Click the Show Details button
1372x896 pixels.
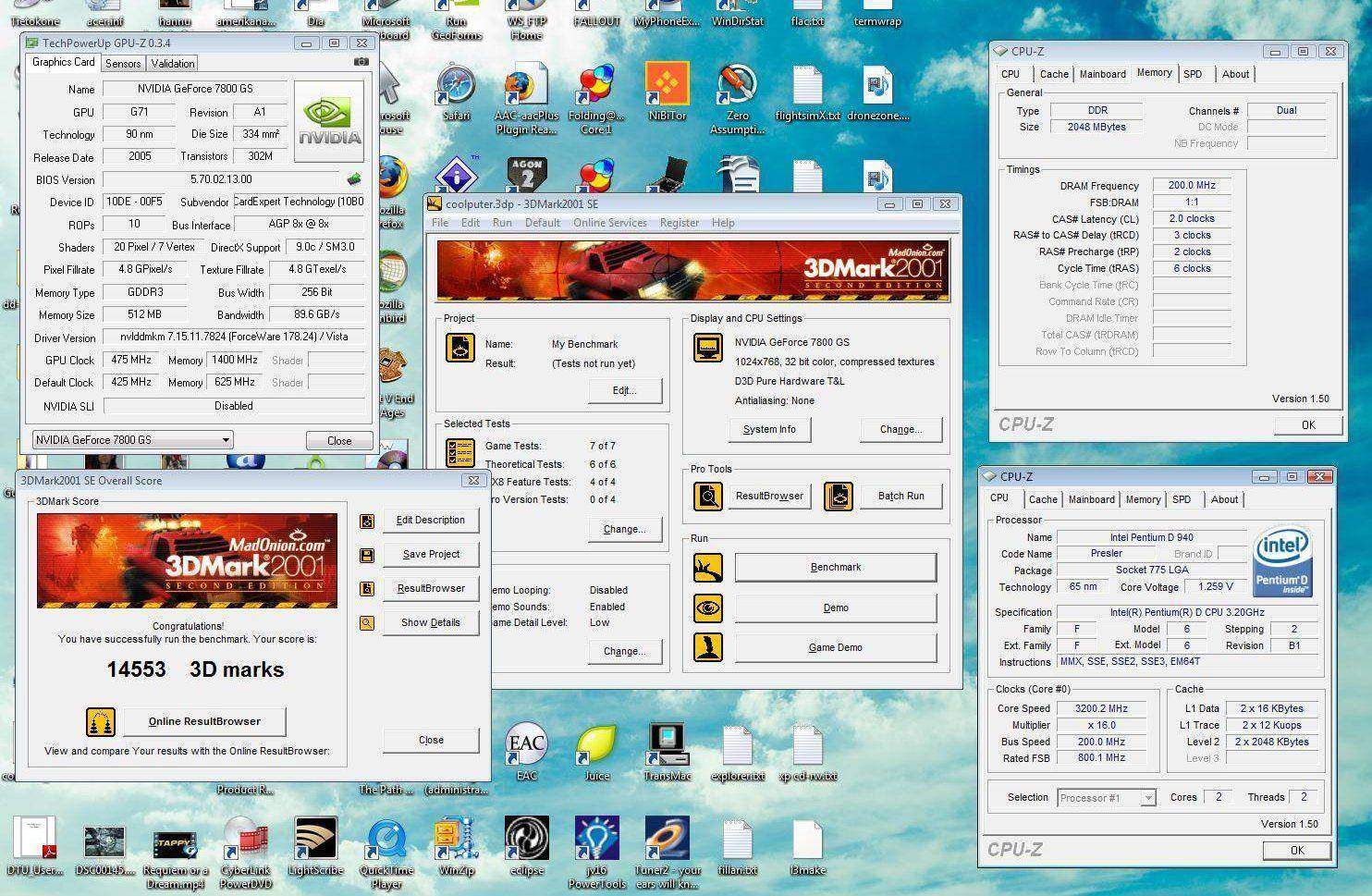tap(431, 623)
